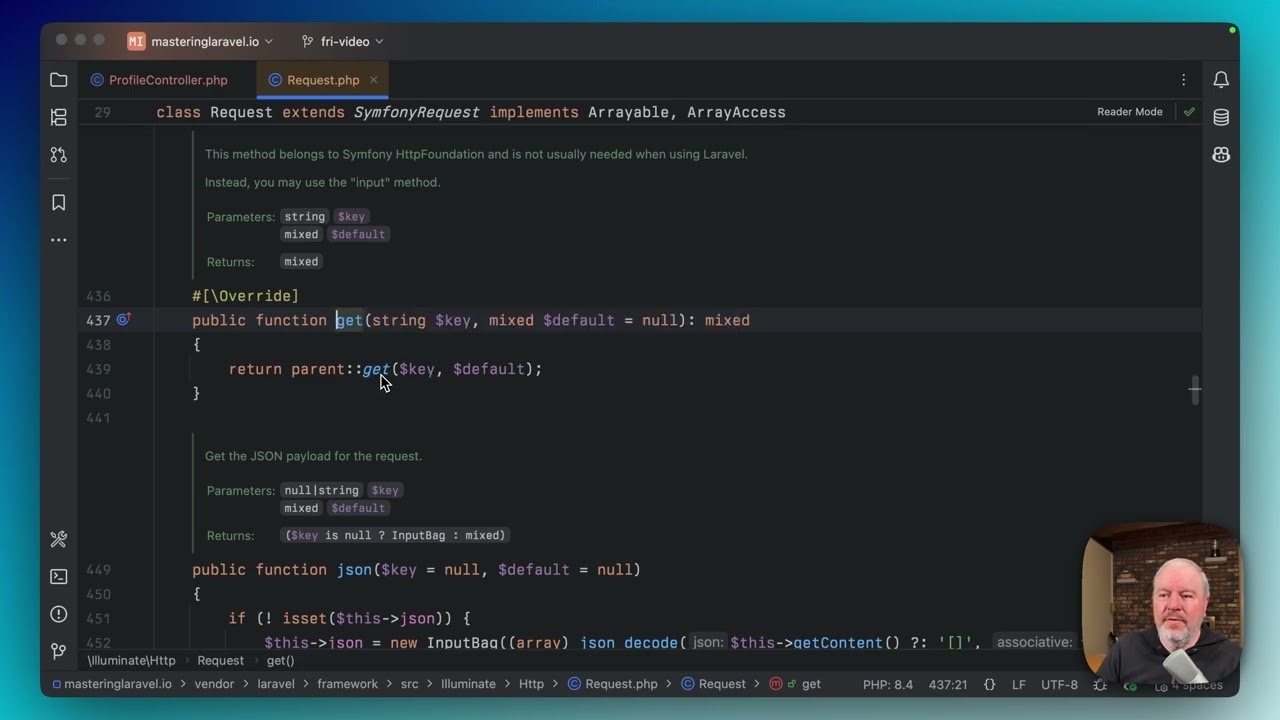1280x720 pixels.
Task: Click line number 437 in the gutter
Action: [98, 320]
